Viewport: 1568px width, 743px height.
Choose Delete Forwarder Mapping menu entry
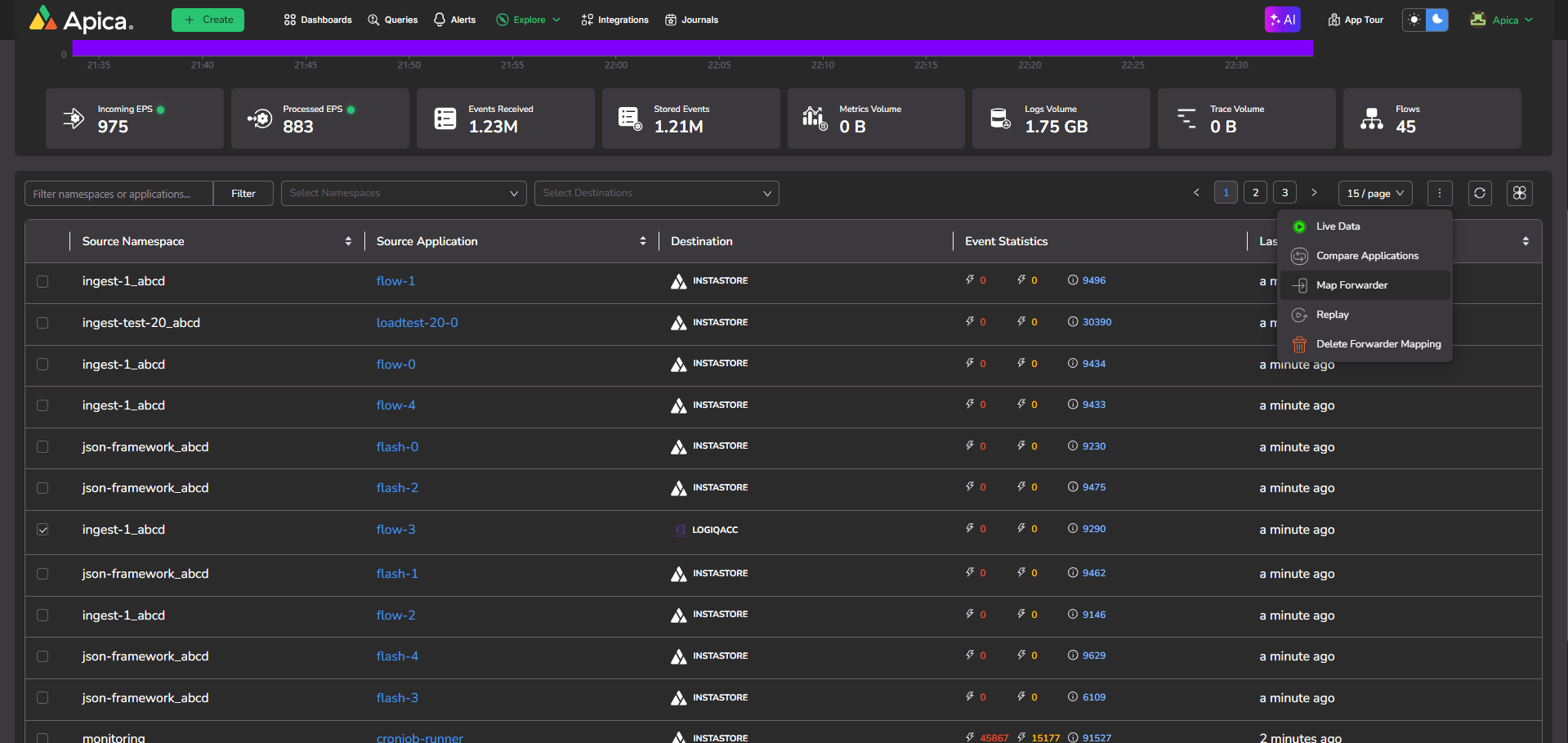tap(1378, 344)
